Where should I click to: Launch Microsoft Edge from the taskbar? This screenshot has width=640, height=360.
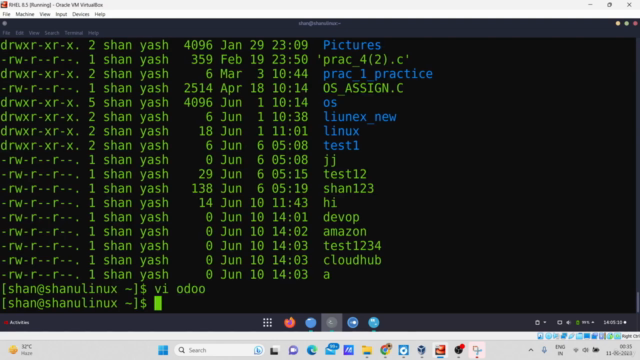click(312, 350)
